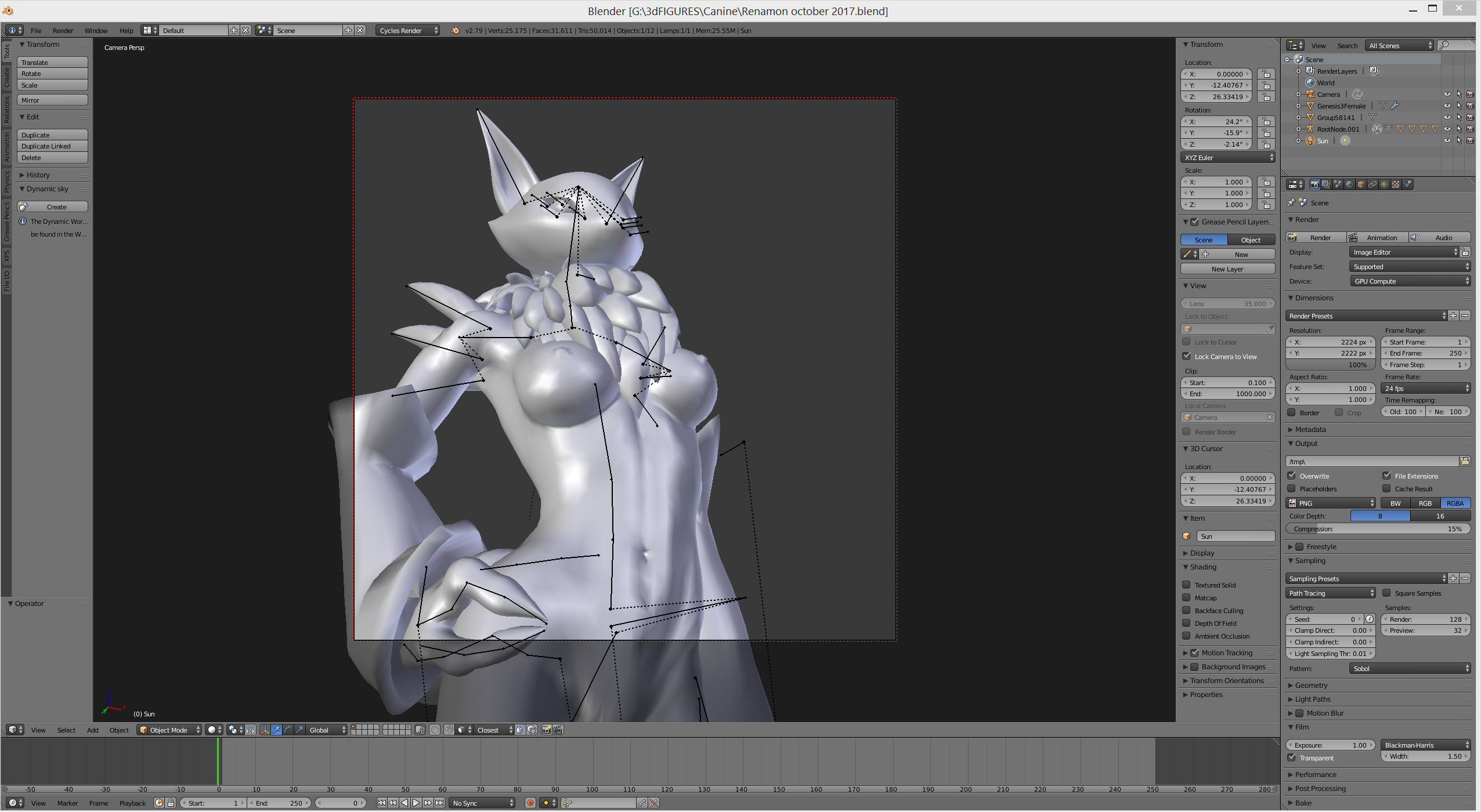
Task: Adjust the PNG Compression slider
Action: (x=1378, y=528)
